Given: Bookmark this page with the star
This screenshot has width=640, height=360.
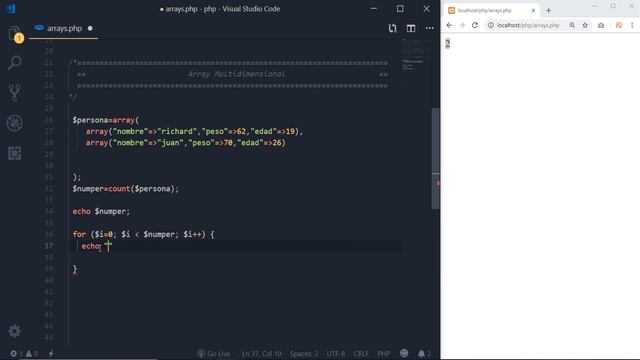Looking at the screenshot, I should point(585,25).
